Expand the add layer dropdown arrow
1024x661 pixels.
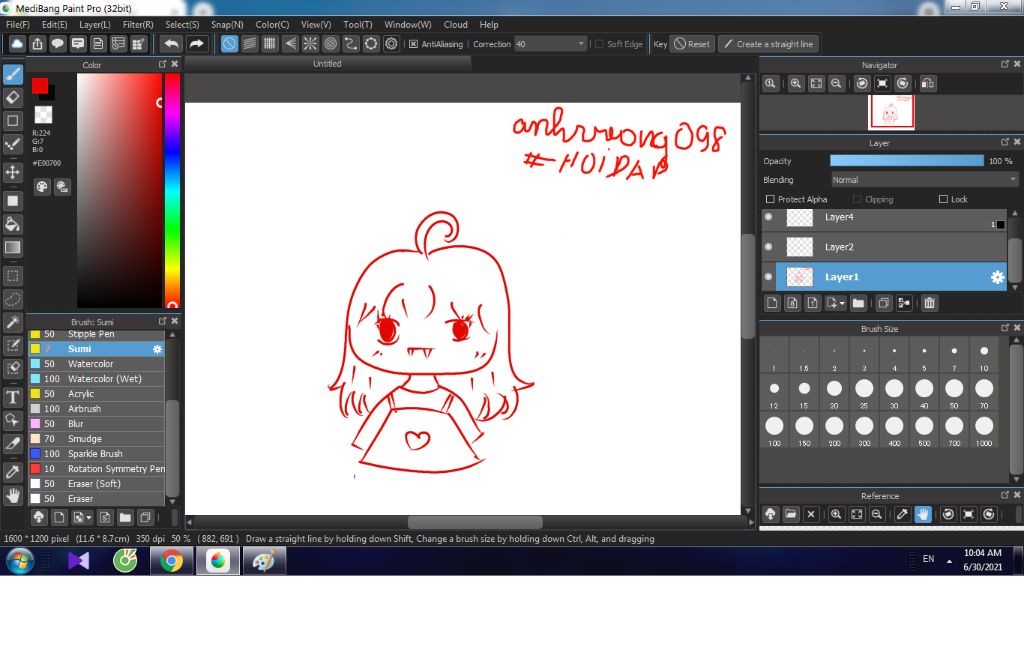coord(842,303)
